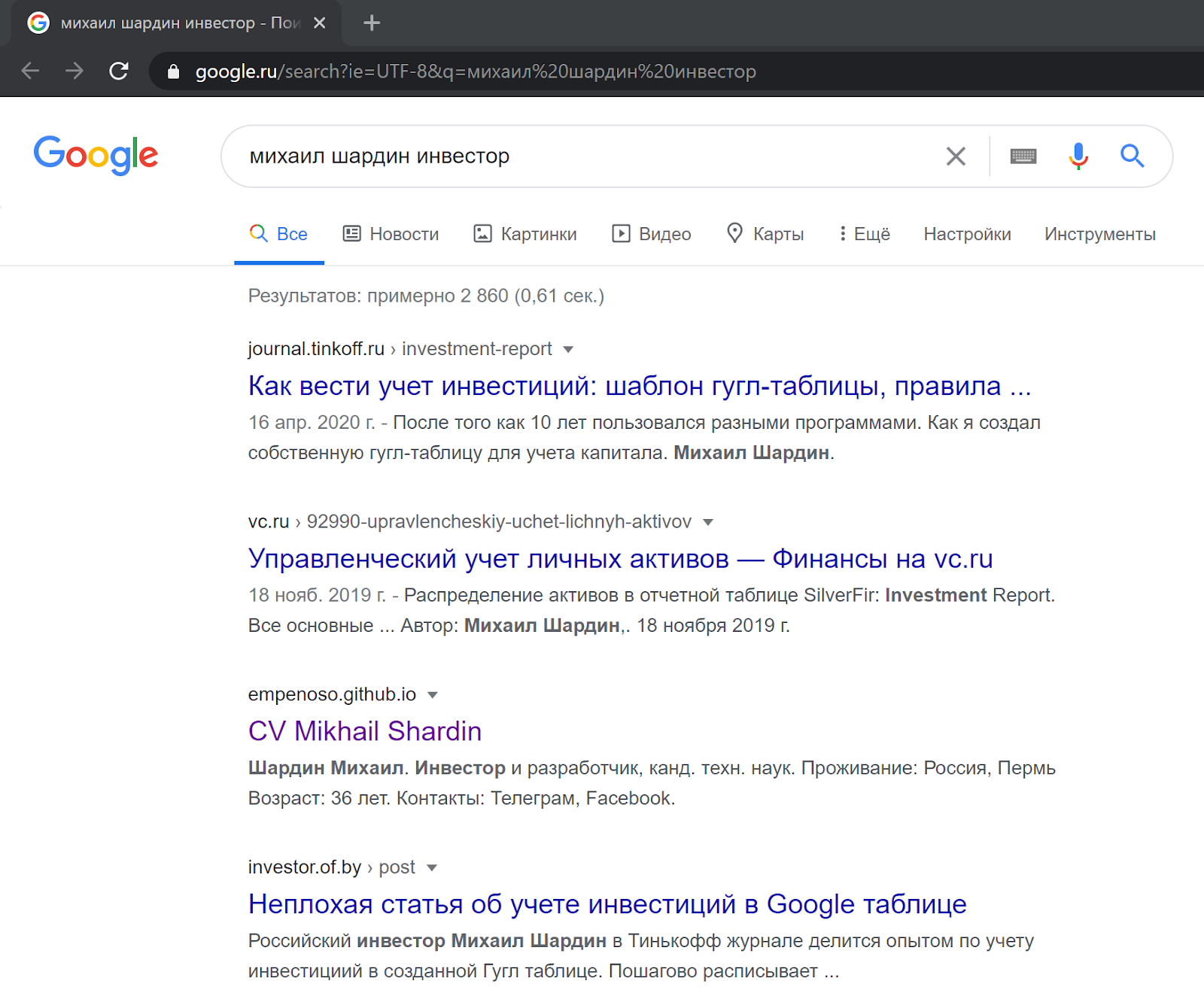Screen dimensions: 1204x996
Task: Open result Управленческий учет личных активов
Action: [x=620, y=558]
